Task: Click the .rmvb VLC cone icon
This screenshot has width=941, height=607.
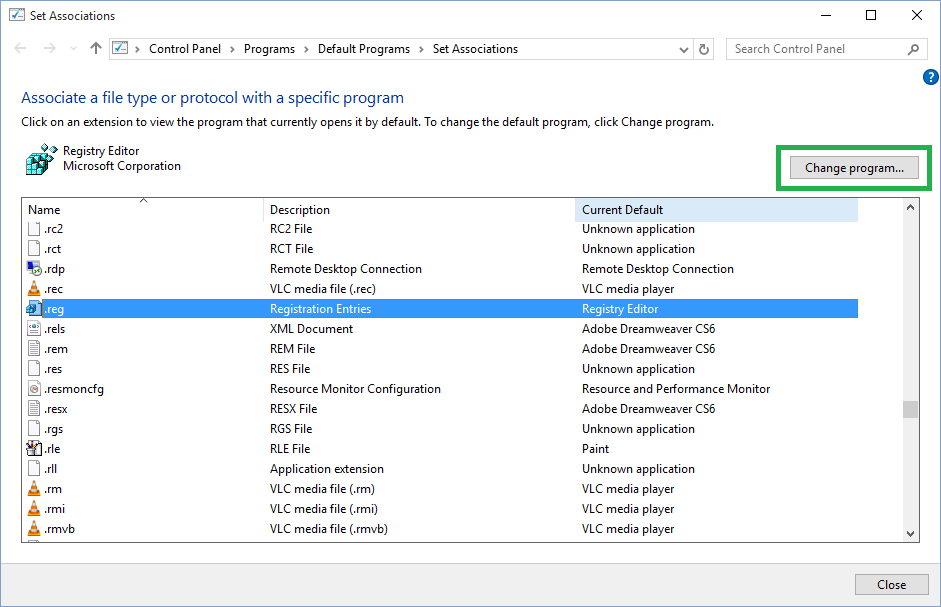Action: (x=34, y=528)
